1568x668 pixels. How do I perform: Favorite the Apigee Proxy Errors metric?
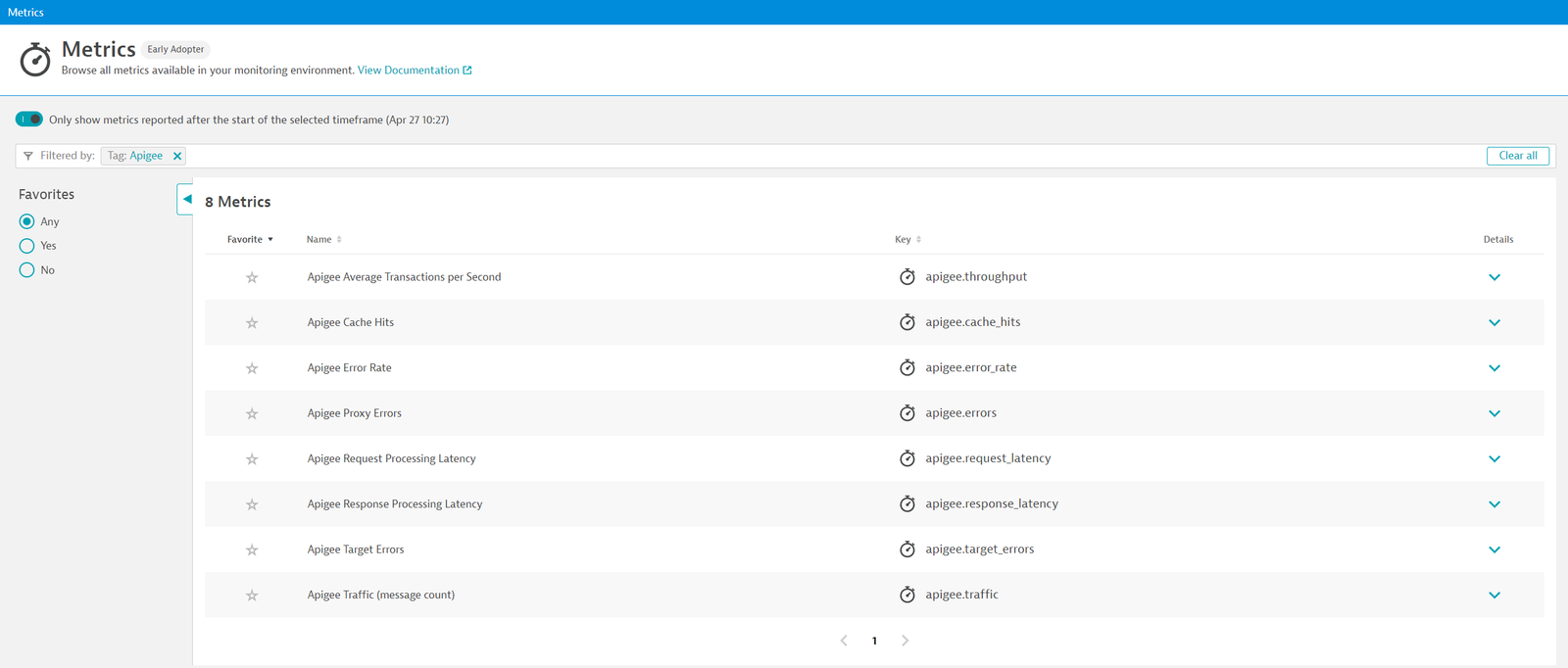[252, 413]
